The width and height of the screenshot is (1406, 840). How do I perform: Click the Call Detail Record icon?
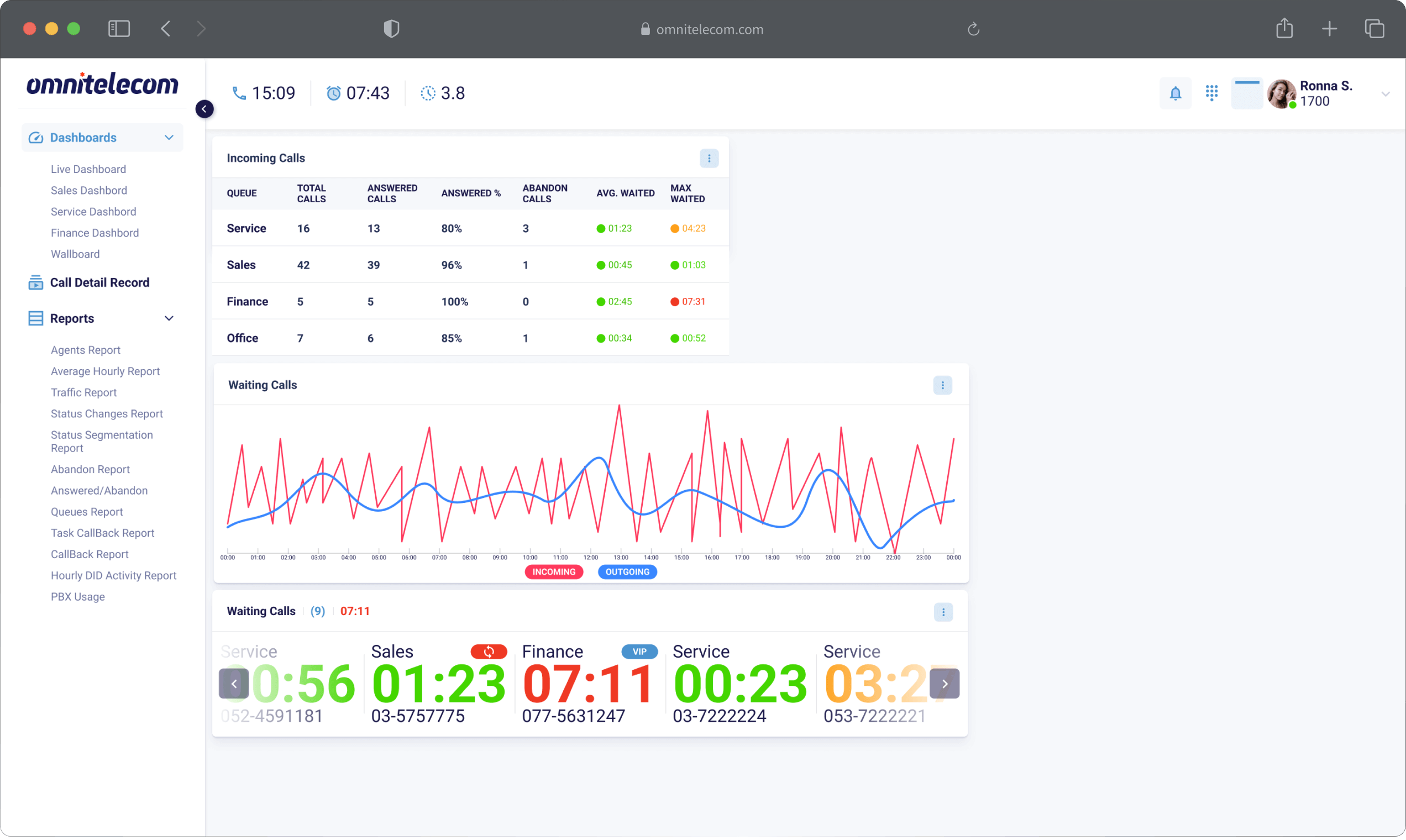(36, 282)
